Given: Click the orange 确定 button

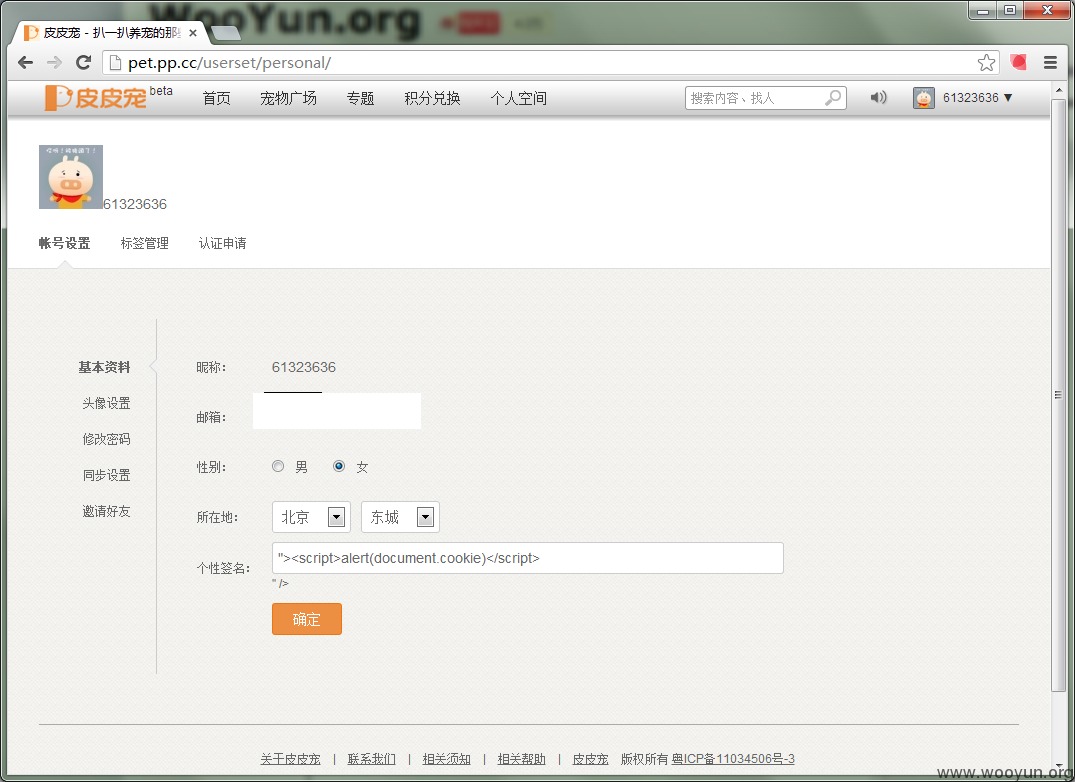Looking at the screenshot, I should tap(306, 619).
